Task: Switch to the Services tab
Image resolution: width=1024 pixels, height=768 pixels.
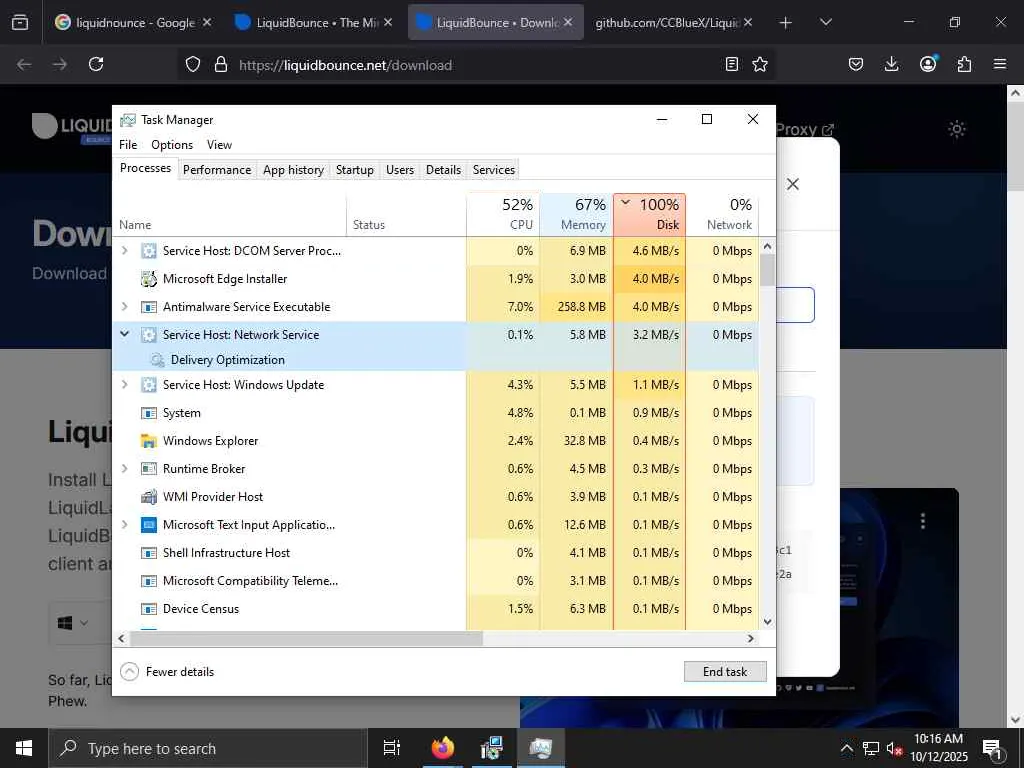Action: [494, 170]
